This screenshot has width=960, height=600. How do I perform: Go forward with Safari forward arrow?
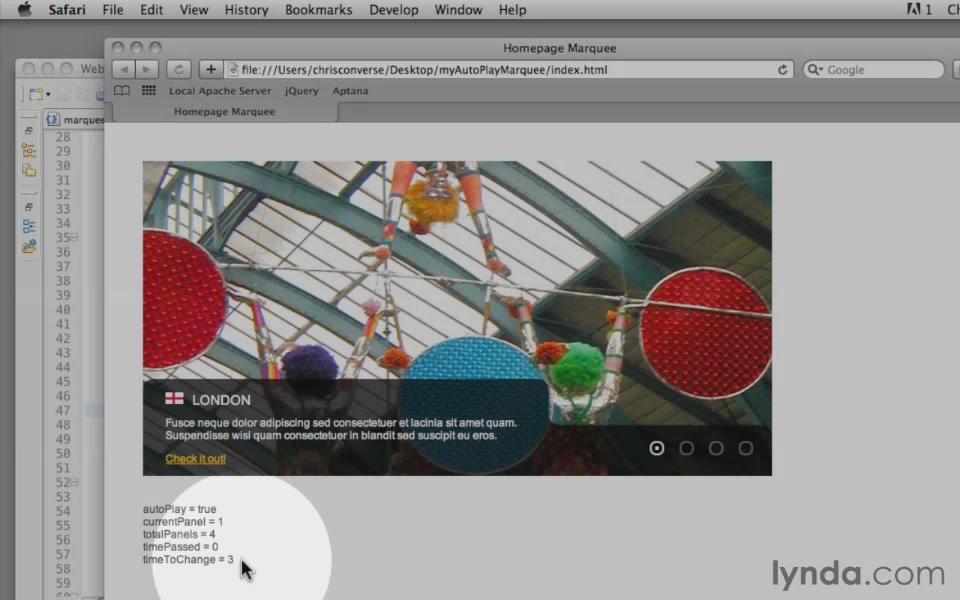[146, 69]
